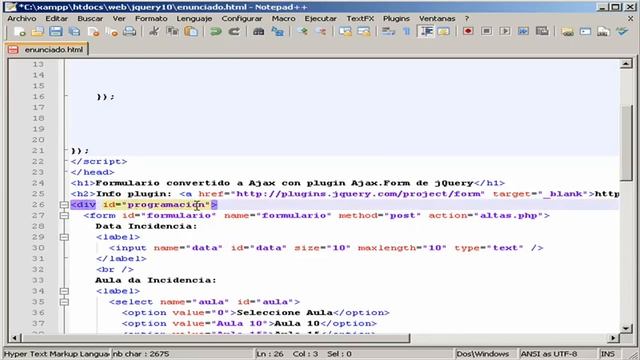Select the enunciado.html tab
Image resolution: width=640 pixels, height=360 pixels.
[46, 49]
